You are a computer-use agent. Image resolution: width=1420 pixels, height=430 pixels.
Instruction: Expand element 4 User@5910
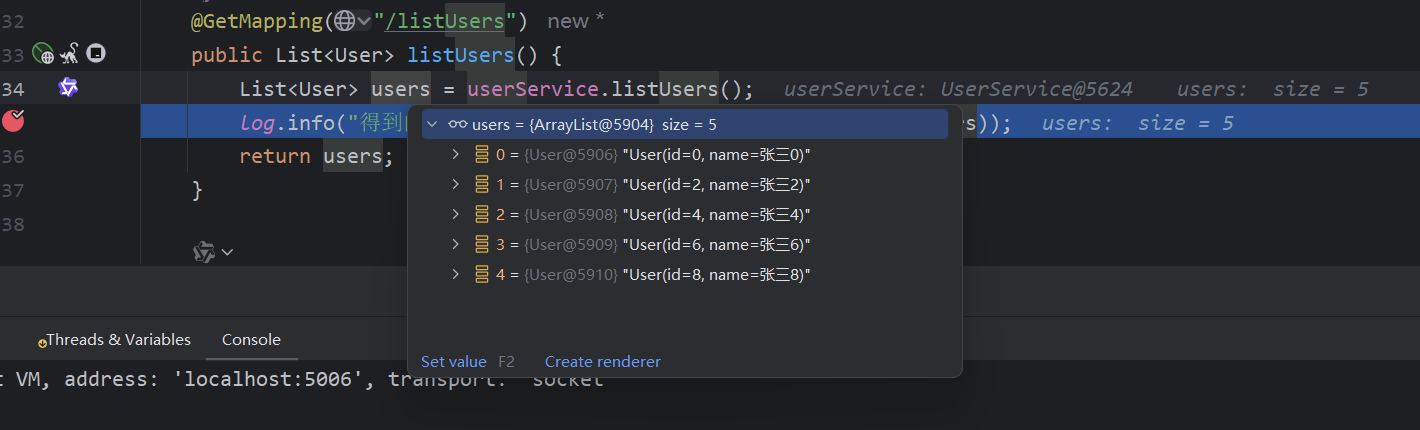(456, 274)
